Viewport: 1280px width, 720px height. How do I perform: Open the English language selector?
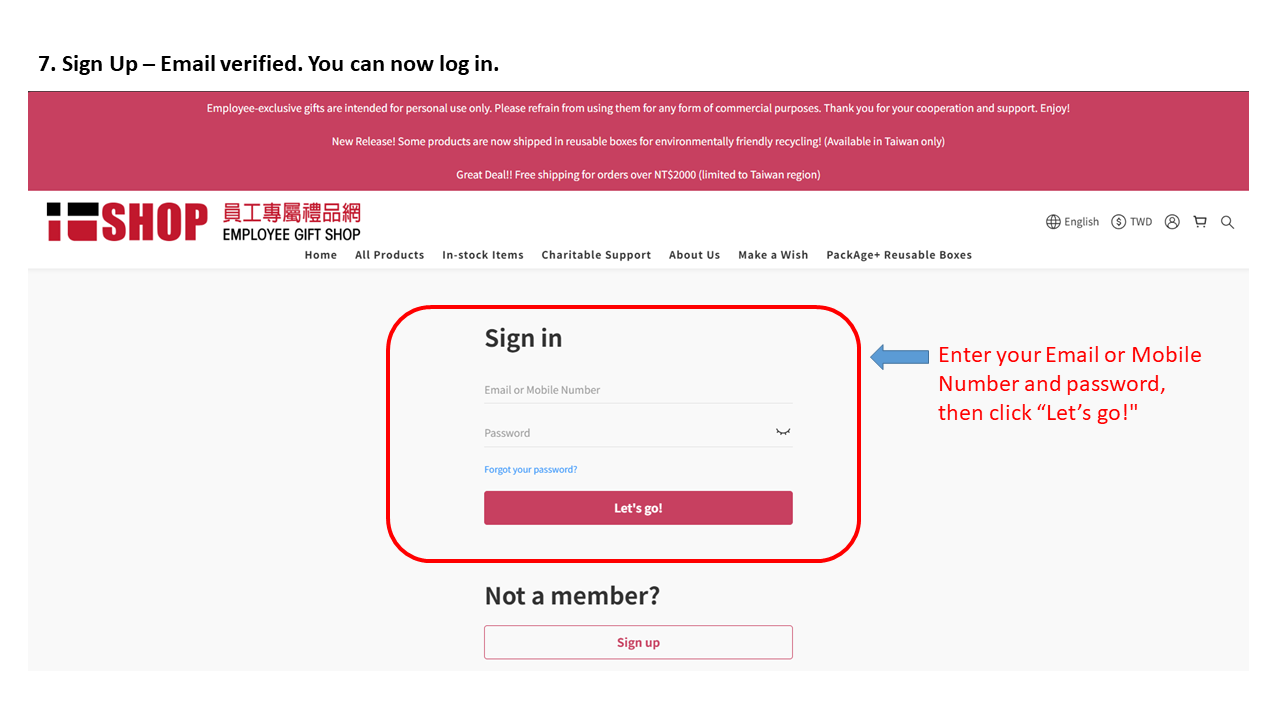pyautogui.click(x=1081, y=222)
